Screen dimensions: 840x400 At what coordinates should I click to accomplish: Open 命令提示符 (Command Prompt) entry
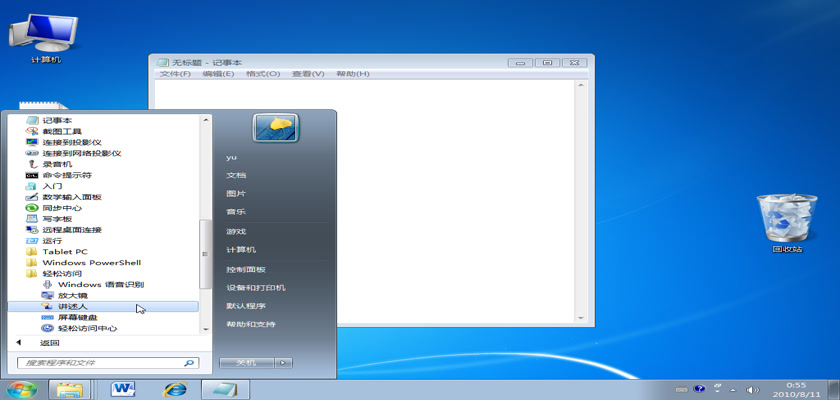pos(64,175)
